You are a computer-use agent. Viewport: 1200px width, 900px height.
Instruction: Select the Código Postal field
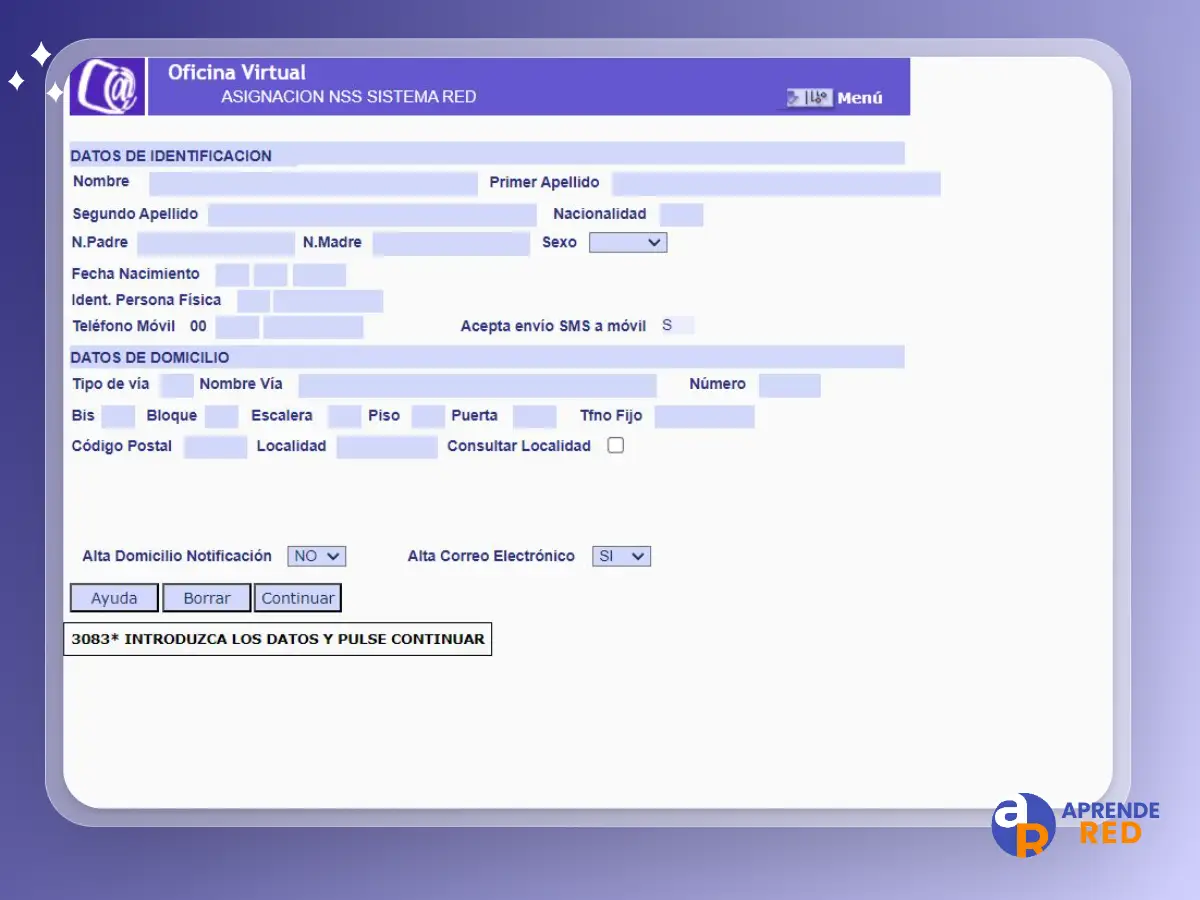(x=215, y=447)
